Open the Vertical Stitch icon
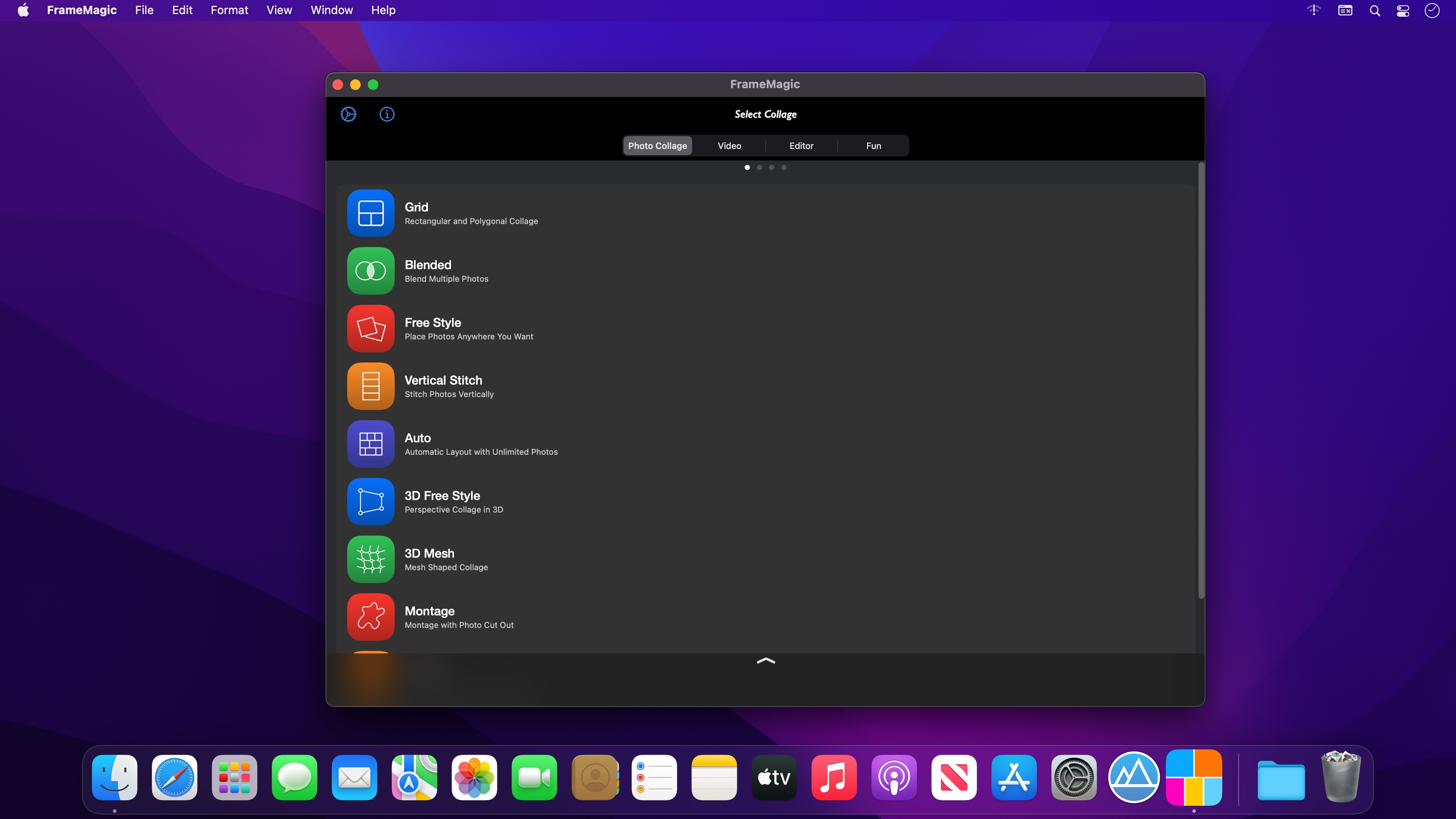Viewport: 1456px width, 819px height. [x=371, y=386]
